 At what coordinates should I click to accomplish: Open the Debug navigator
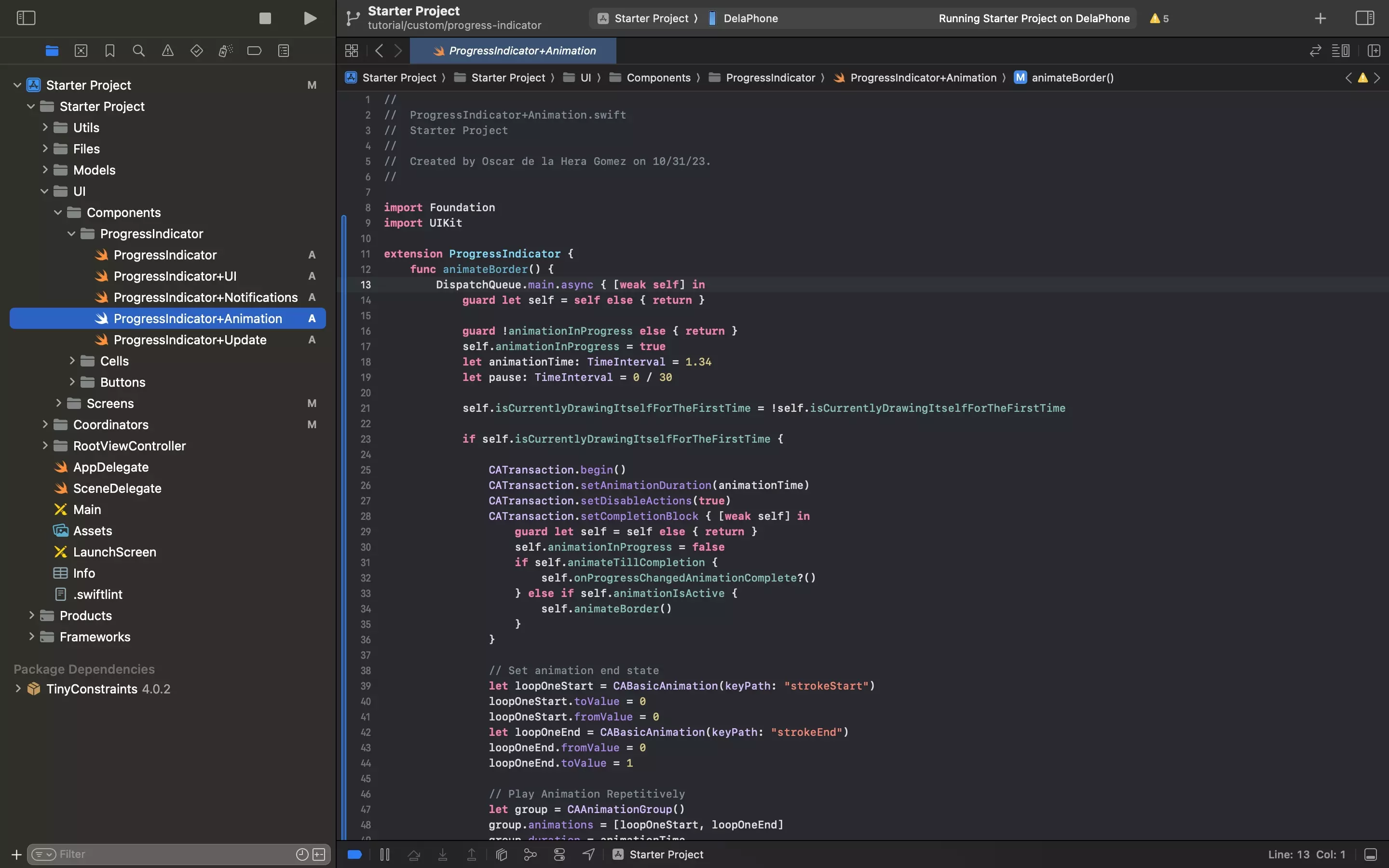pos(226,51)
